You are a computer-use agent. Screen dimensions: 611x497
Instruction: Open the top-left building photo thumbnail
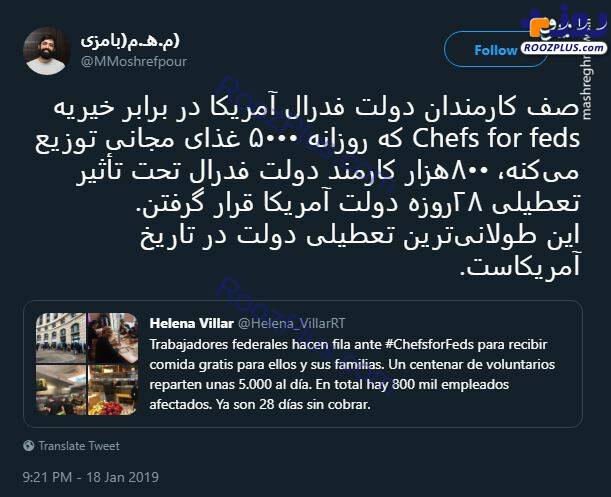point(61,338)
